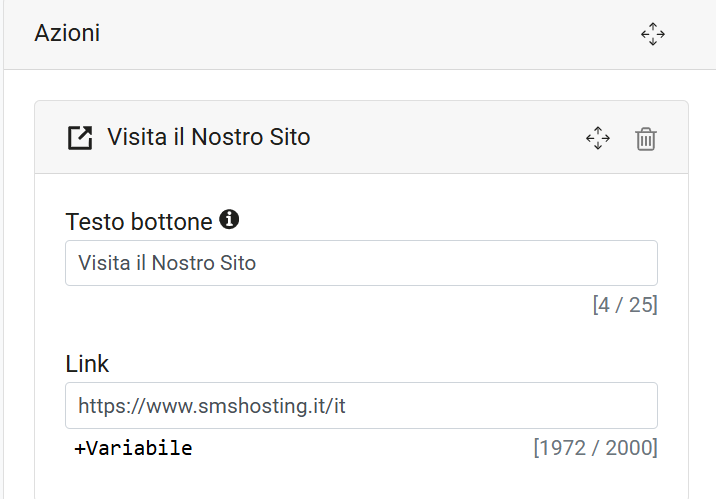Screen dimensions: 716x499
Task: Click the https://www.smshosting.it/it URL text
Action: [x=212, y=406]
